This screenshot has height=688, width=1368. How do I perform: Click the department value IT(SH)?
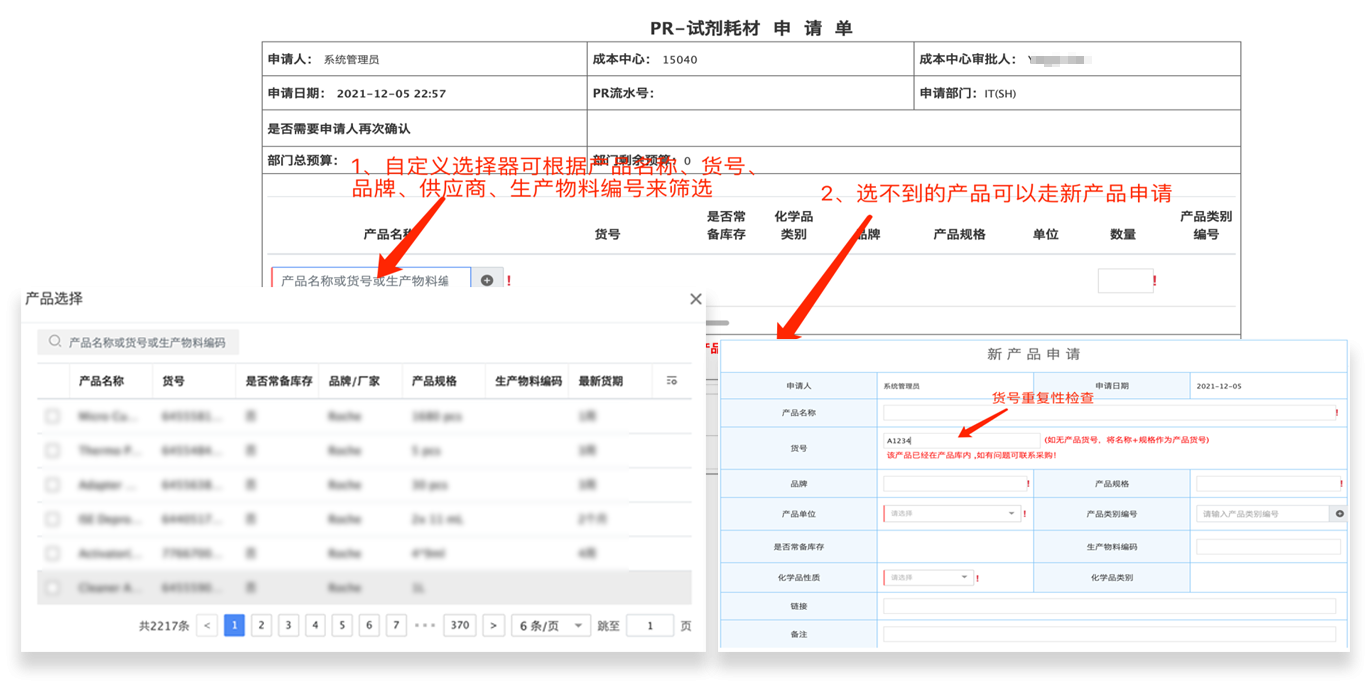click(x=1000, y=94)
